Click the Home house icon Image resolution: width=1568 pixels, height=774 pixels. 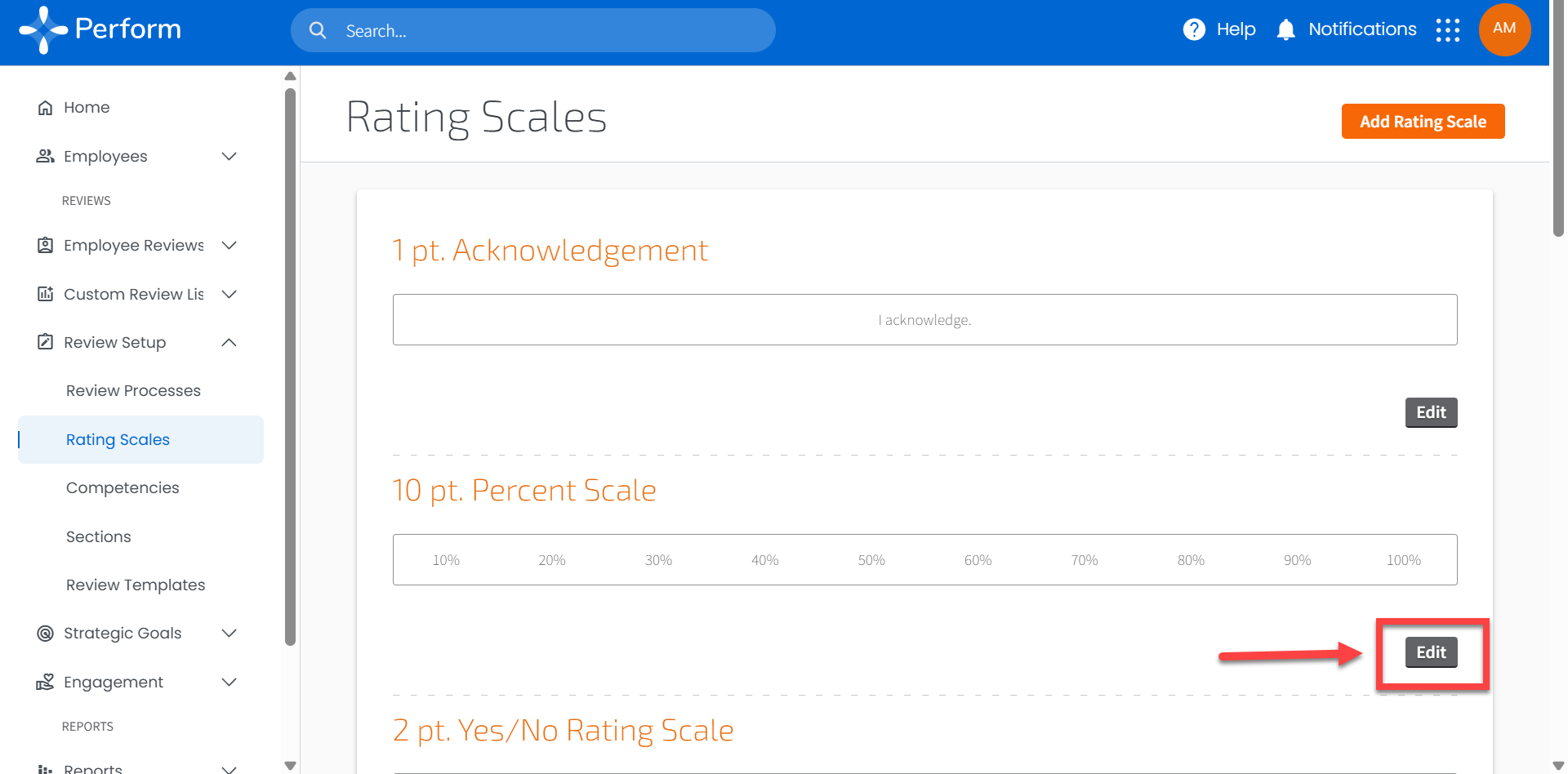click(46, 108)
